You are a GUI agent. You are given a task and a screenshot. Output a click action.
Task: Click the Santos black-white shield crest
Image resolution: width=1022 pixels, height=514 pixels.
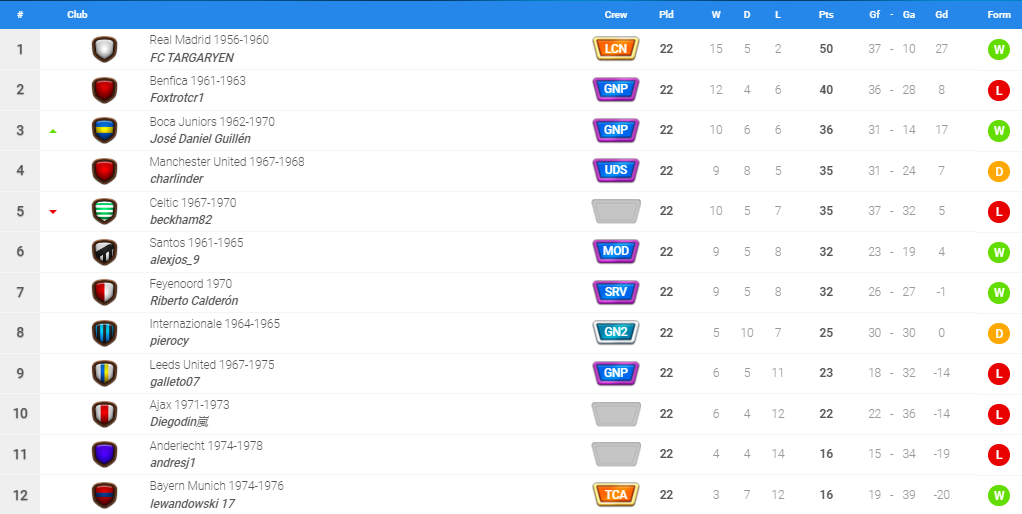104,252
